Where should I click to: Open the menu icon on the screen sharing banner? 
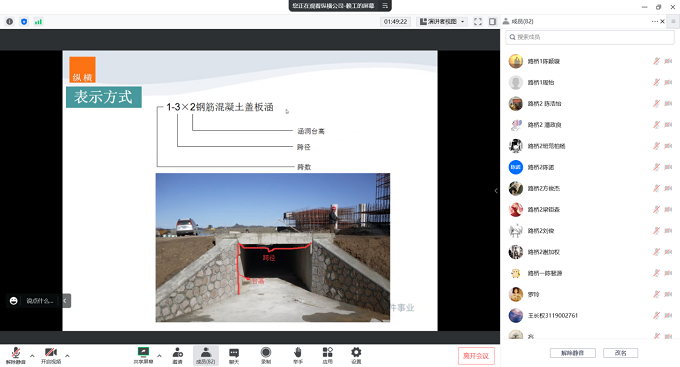[x=385, y=6]
